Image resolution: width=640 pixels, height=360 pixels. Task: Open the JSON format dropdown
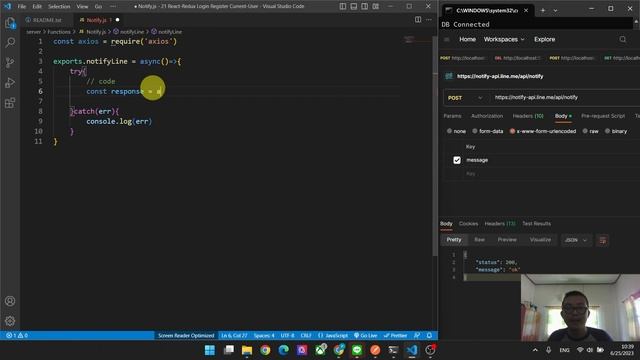click(x=576, y=240)
